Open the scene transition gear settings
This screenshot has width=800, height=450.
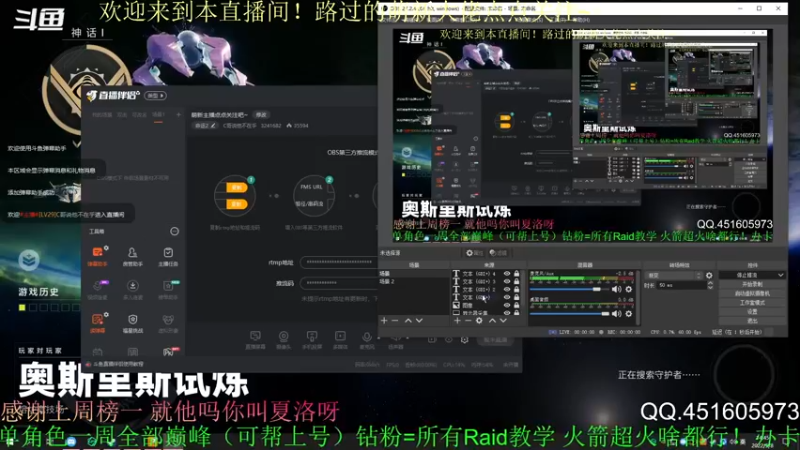pos(709,276)
